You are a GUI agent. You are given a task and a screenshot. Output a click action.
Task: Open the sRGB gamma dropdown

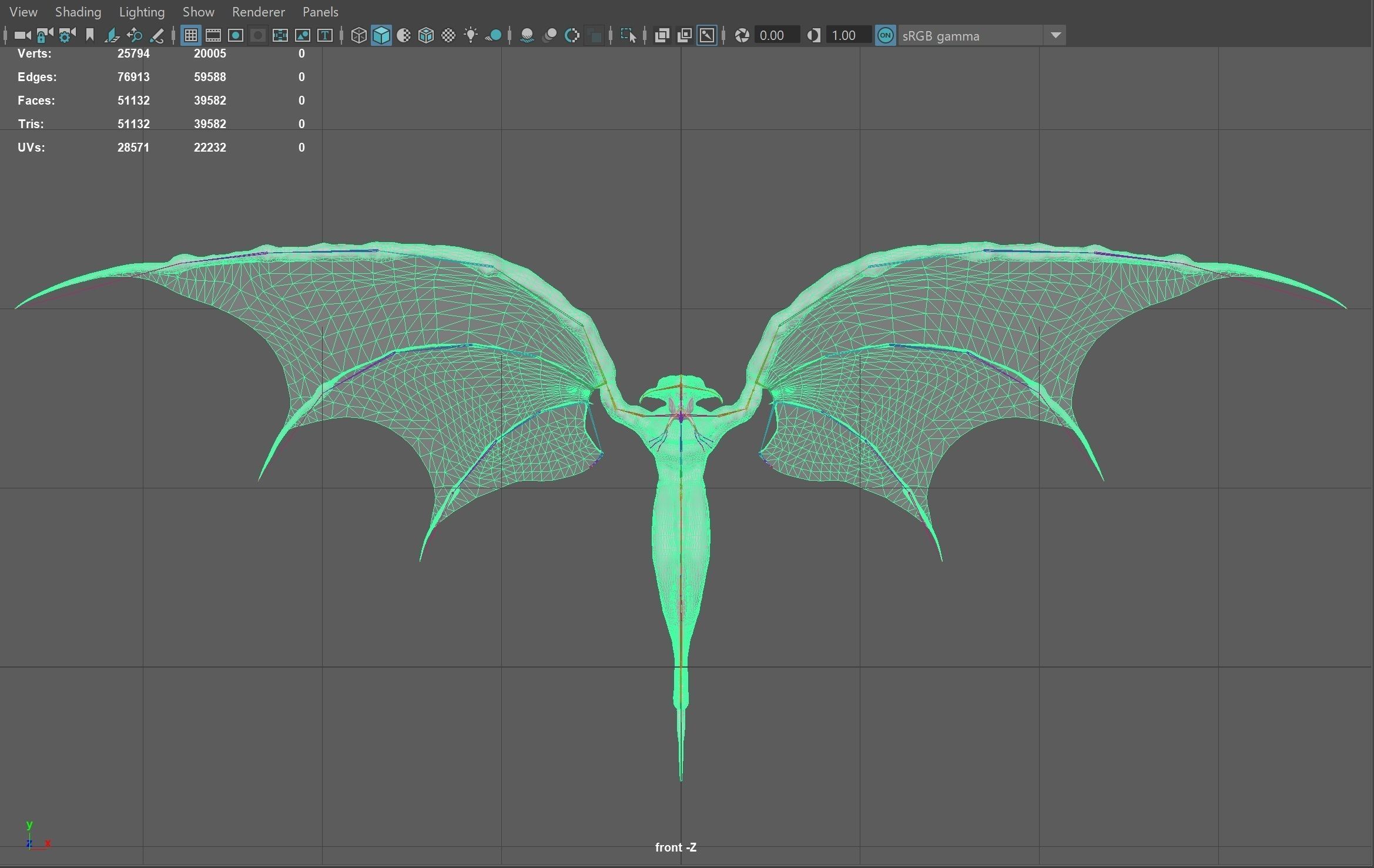pyautogui.click(x=981, y=36)
